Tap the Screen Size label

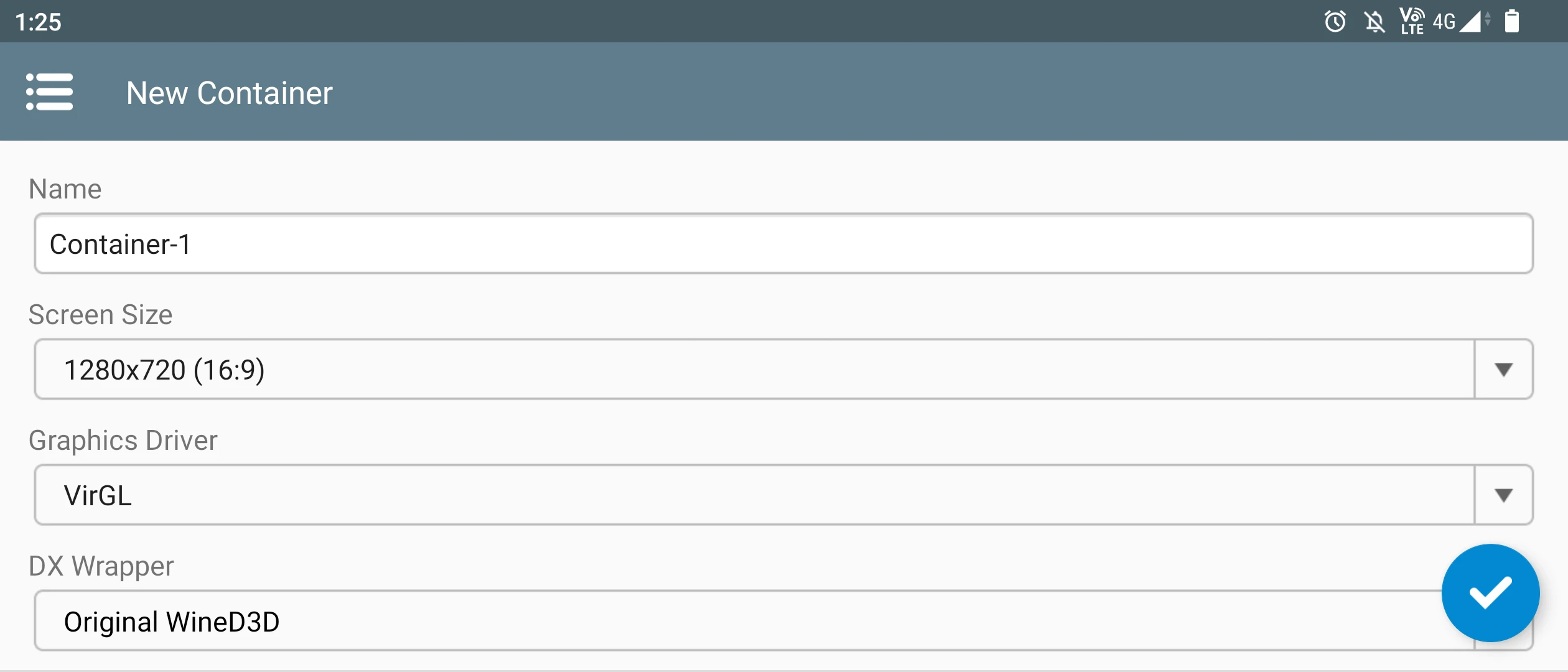[100, 315]
